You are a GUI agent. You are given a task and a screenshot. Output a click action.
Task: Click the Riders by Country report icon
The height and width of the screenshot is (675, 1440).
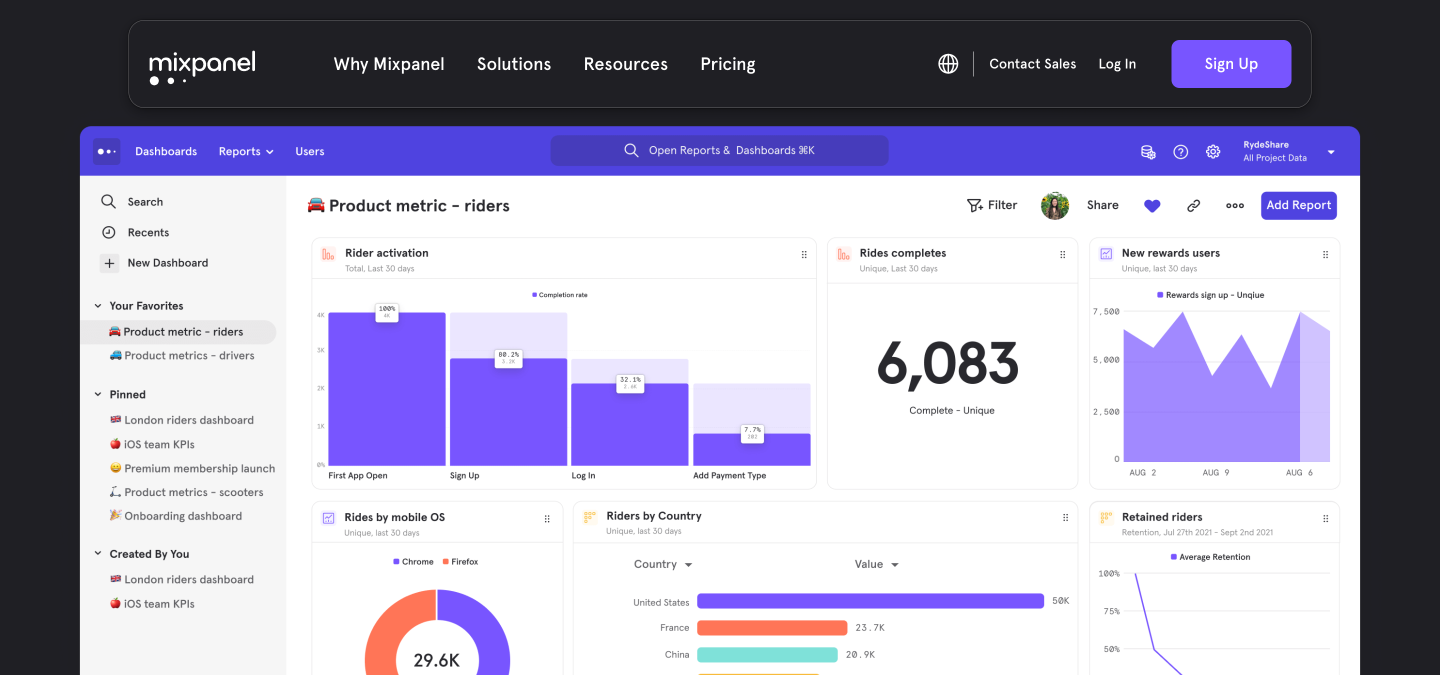[590, 517]
